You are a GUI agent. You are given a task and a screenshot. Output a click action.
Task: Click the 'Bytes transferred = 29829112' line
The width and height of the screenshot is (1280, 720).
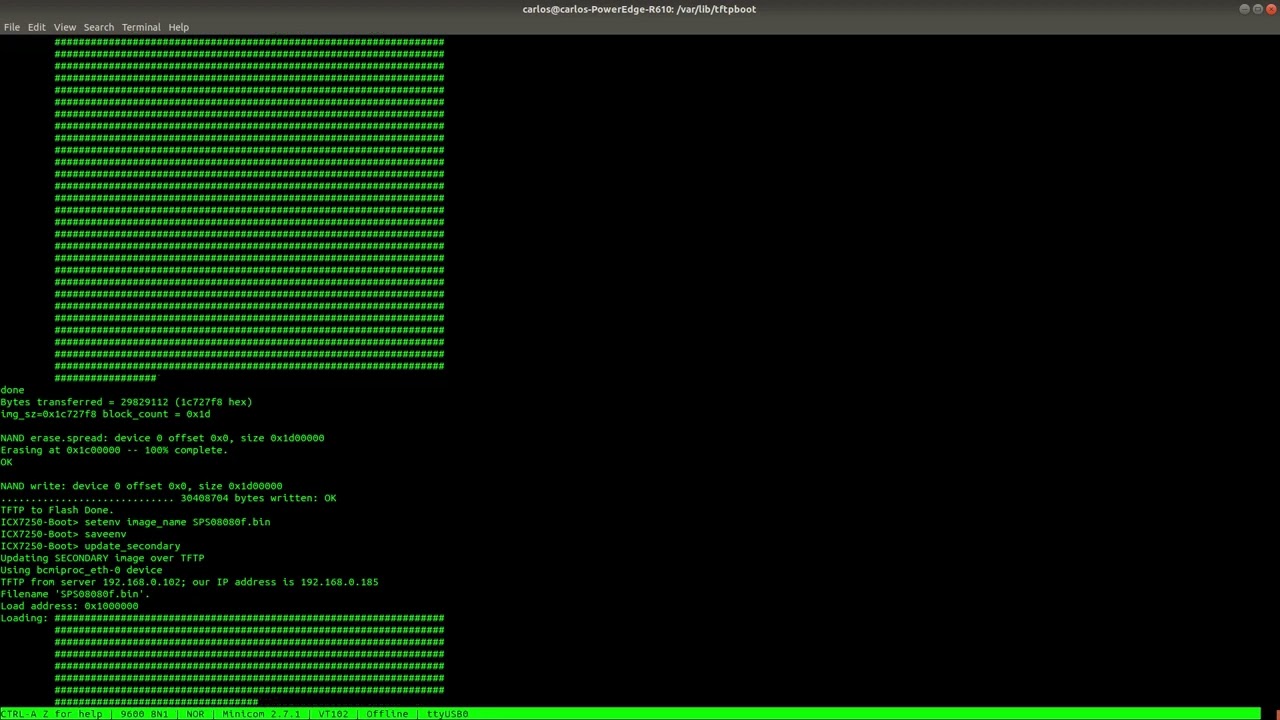(x=126, y=402)
